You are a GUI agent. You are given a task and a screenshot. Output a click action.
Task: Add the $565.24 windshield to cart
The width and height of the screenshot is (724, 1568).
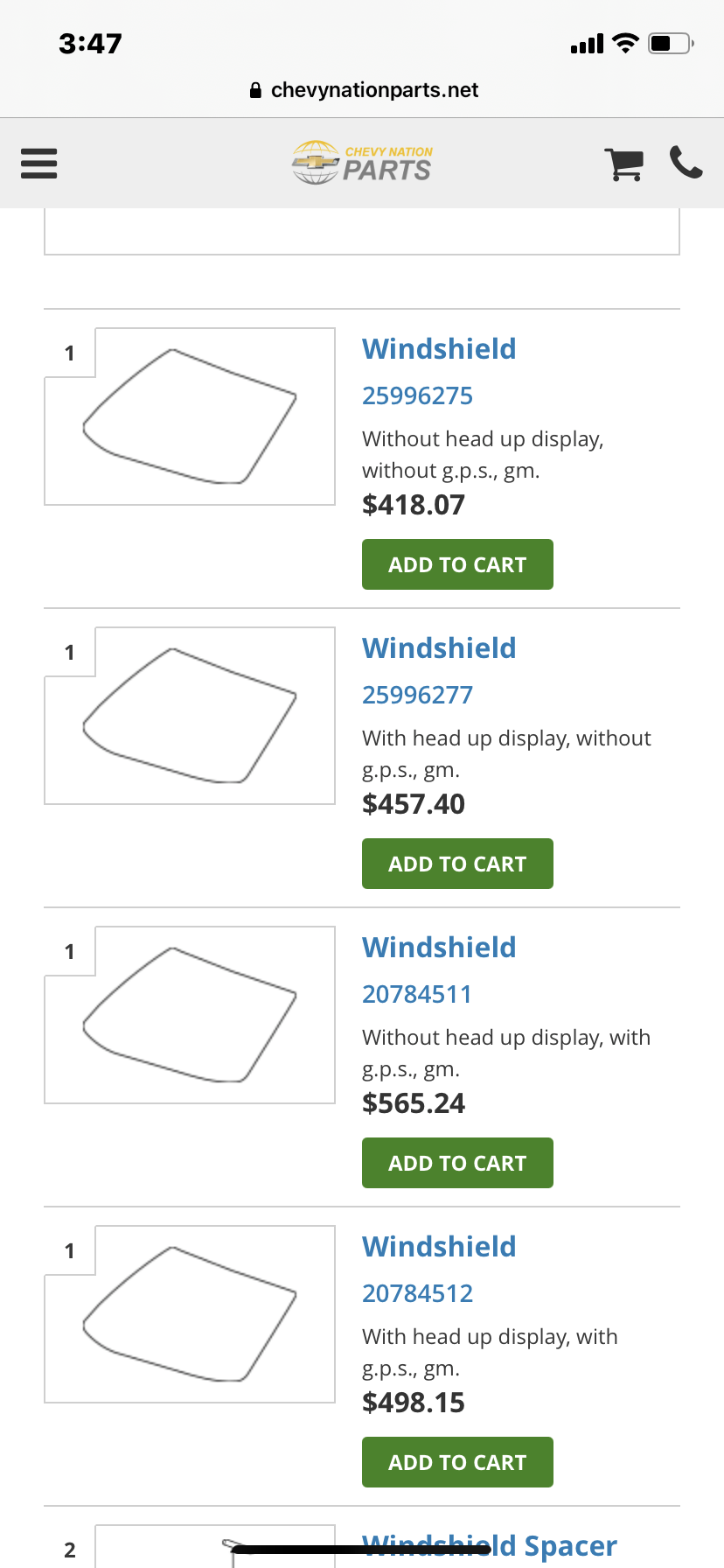click(x=457, y=1163)
